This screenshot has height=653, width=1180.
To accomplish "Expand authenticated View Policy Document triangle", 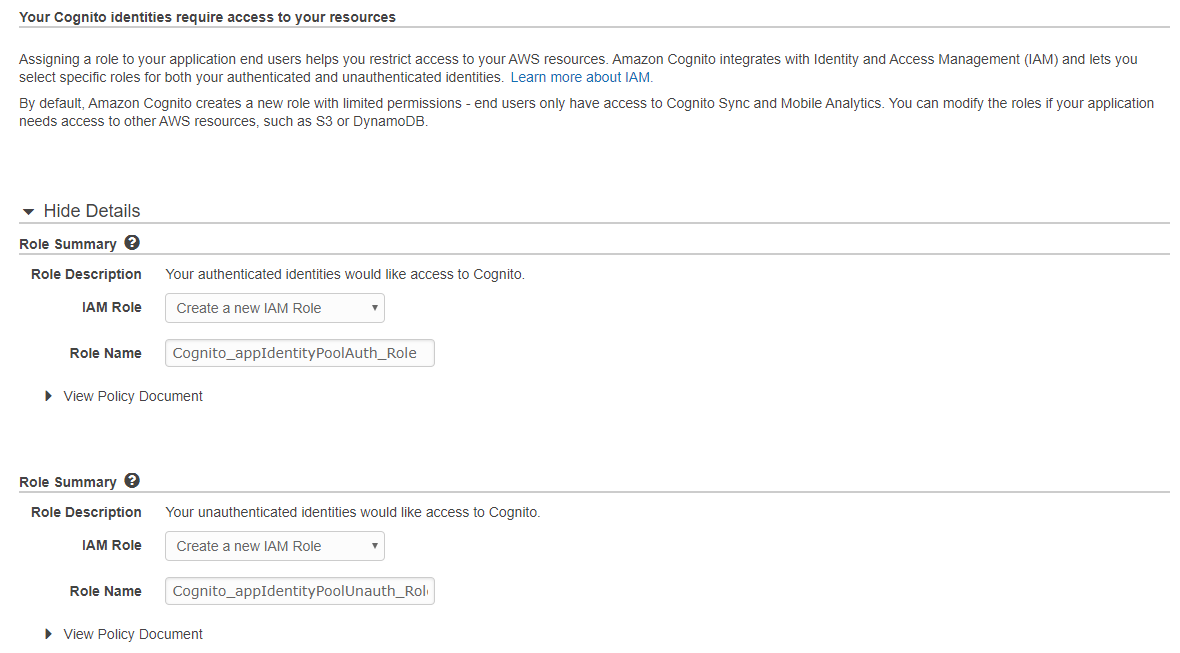I will click(x=49, y=396).
